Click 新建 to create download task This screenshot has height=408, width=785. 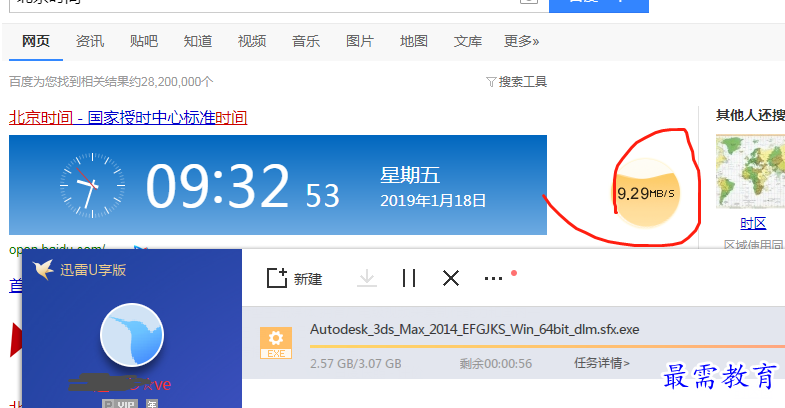(294, 278)
